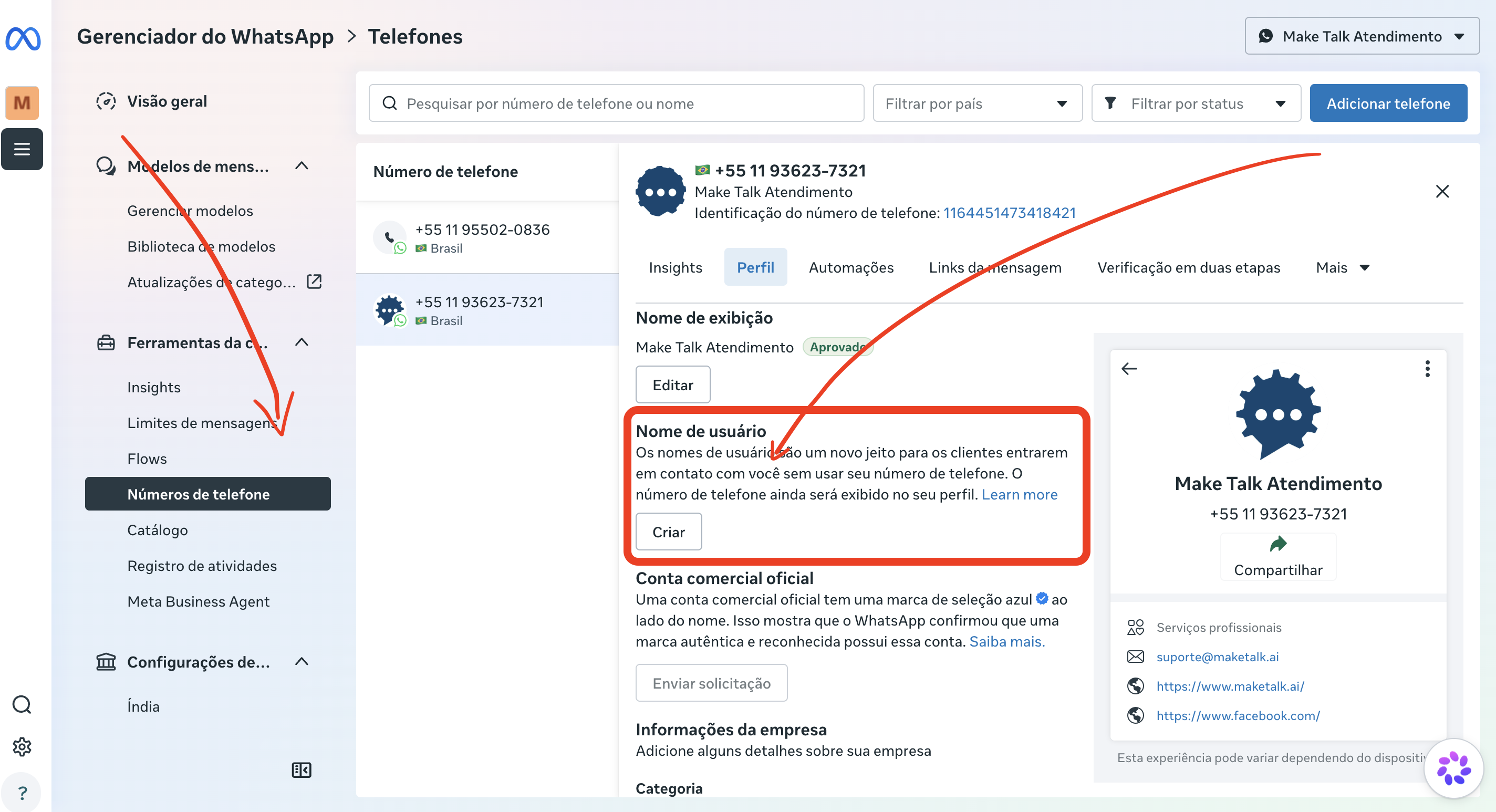Click the Compartilhar share icon
Viewport: 1496px width, 812px height.
[1277, 544]
